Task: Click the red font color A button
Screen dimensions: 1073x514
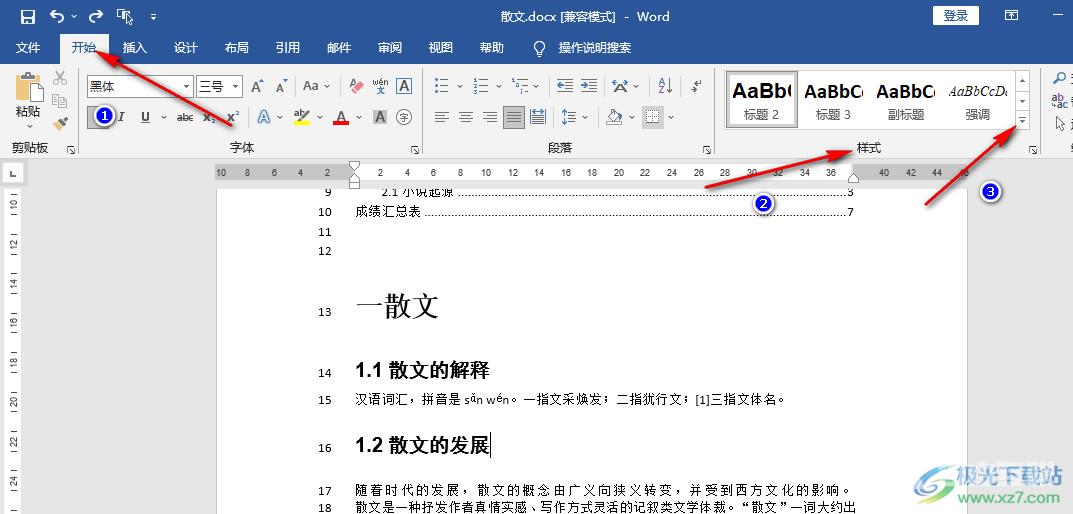Action: coord(341,117)
